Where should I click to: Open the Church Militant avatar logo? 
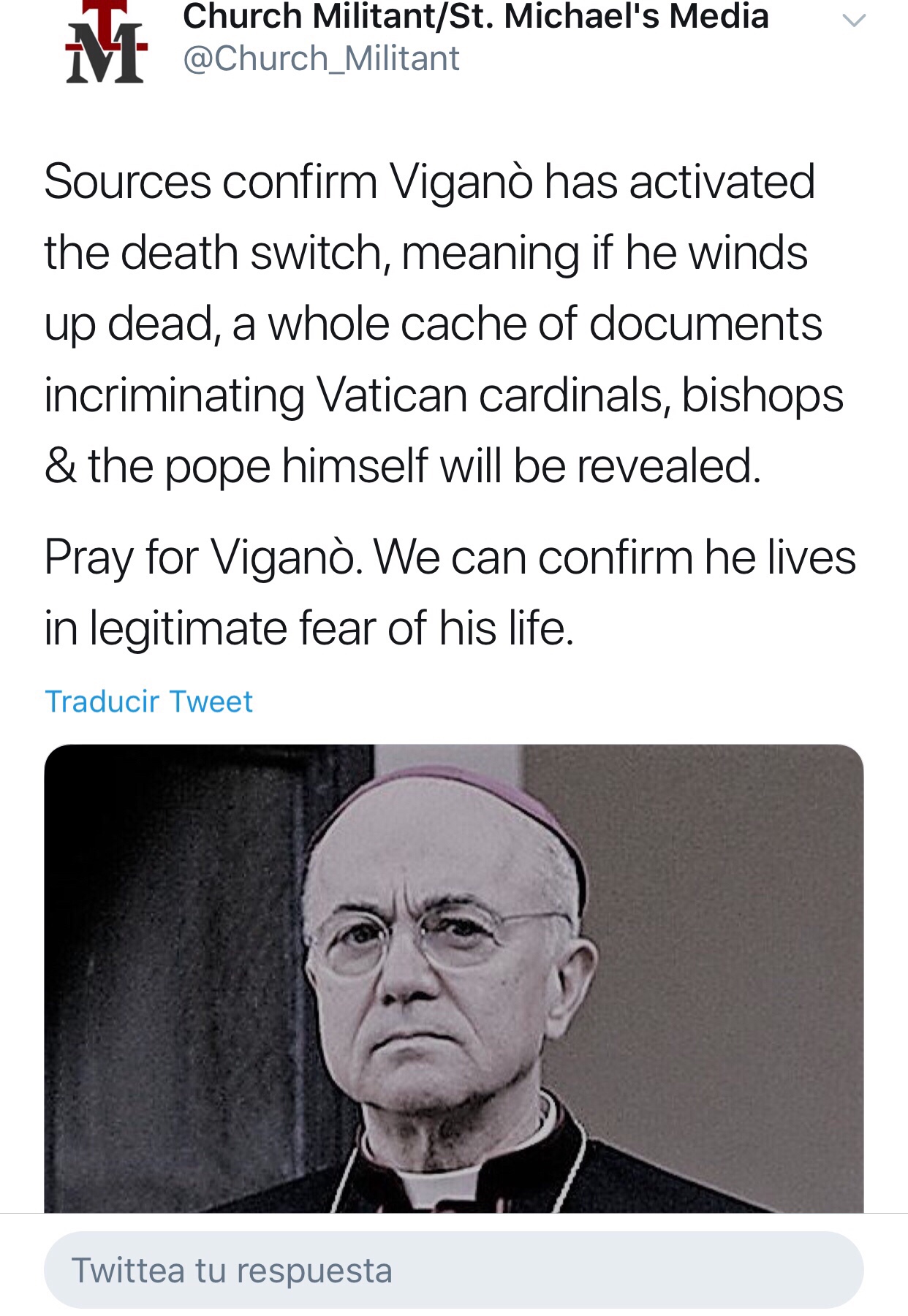coord(107,44)
